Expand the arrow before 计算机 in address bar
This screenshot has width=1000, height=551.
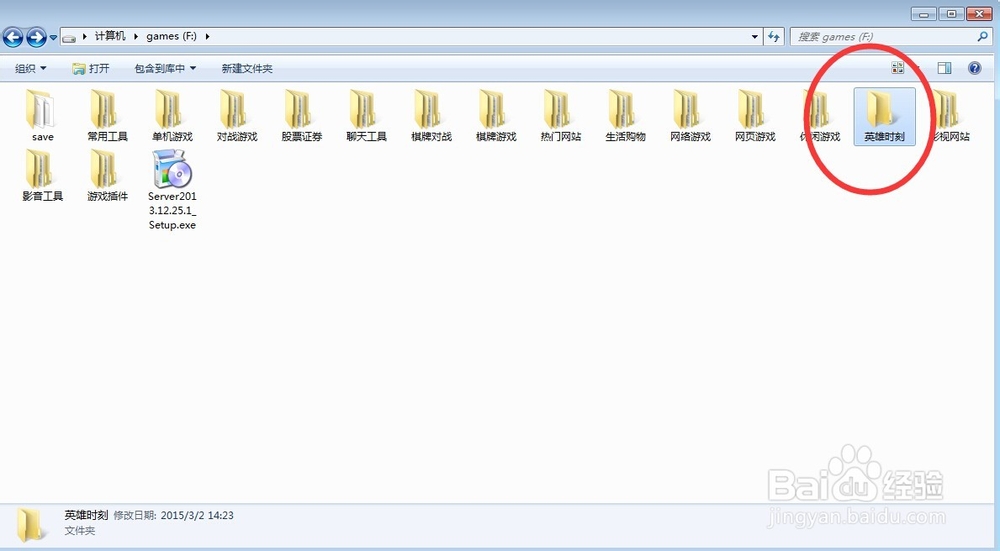click(x=85, y=36)
